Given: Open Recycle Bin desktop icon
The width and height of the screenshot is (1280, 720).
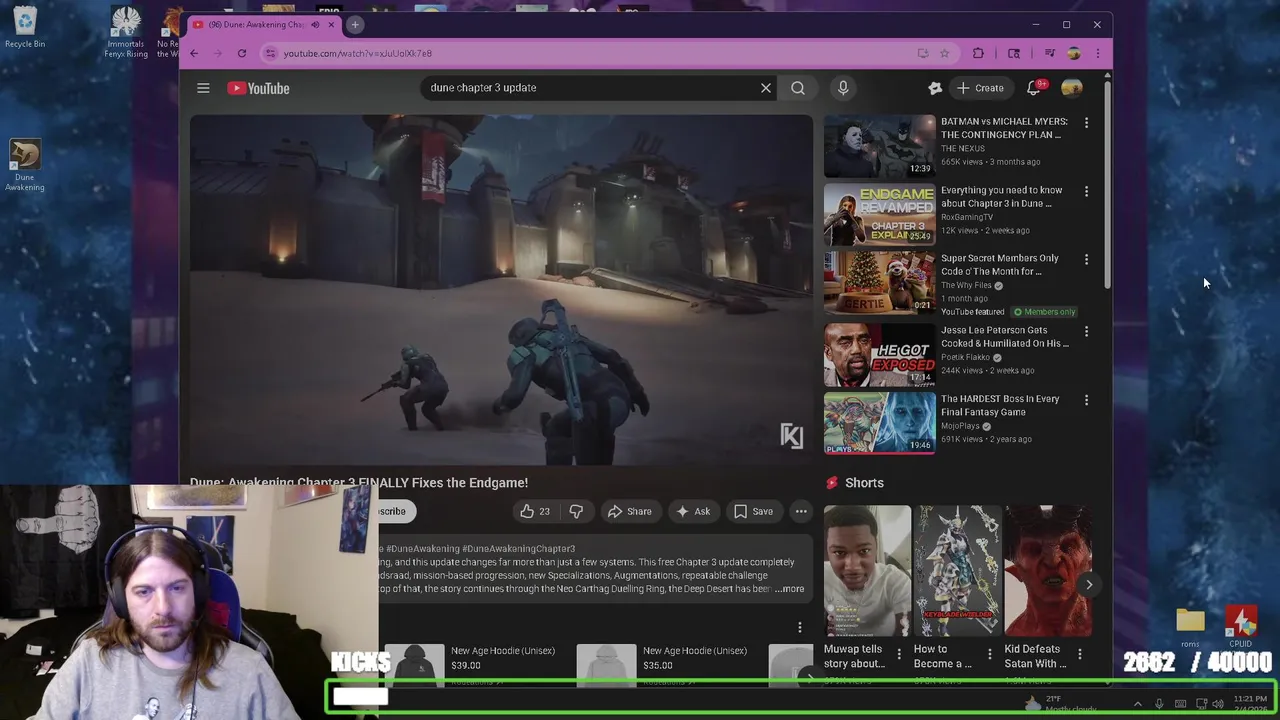Looking at the screenshot, I should coord(25,27).
